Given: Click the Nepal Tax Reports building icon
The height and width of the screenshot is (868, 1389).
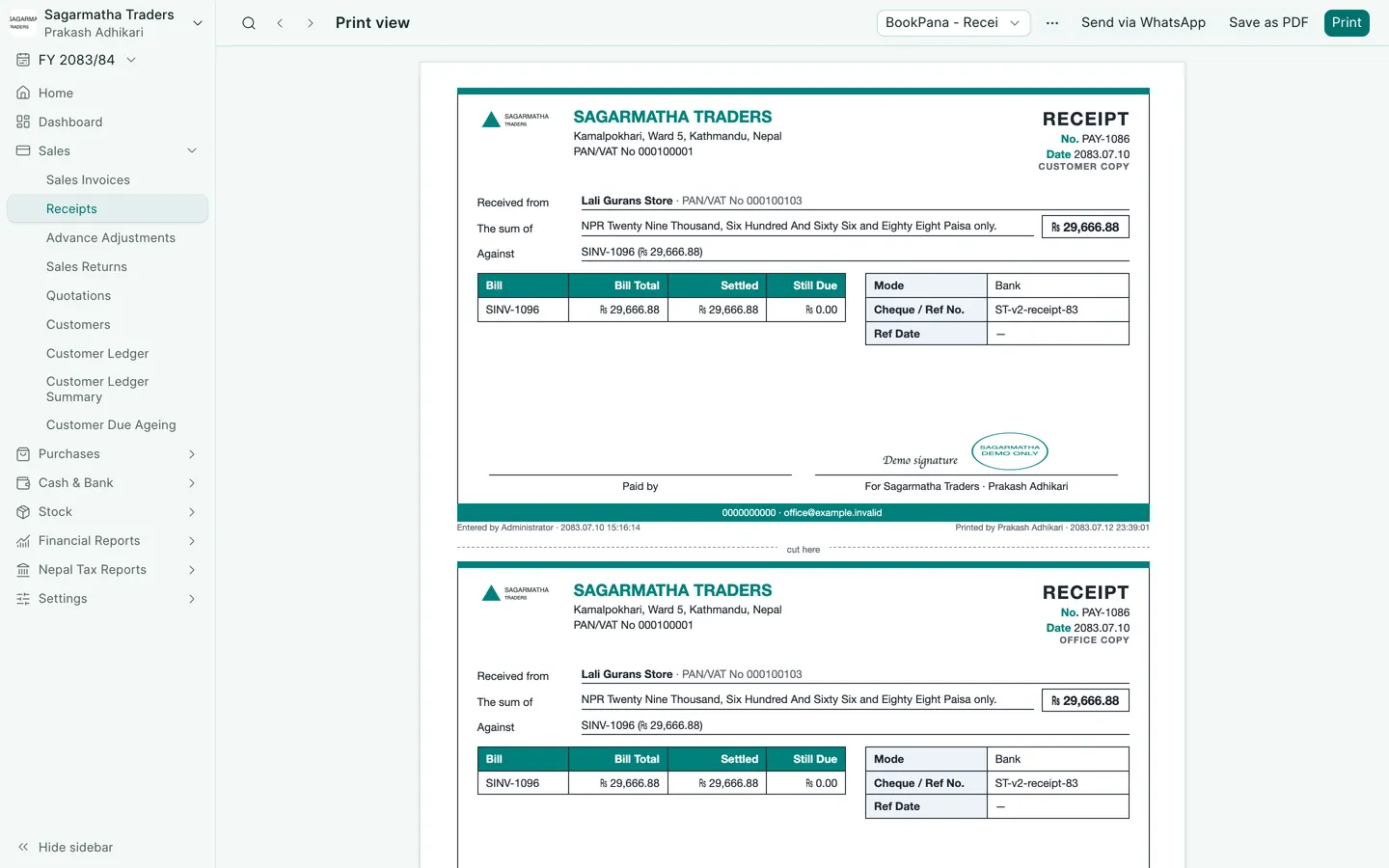Looking at the screenshot, I should [23, 570].
